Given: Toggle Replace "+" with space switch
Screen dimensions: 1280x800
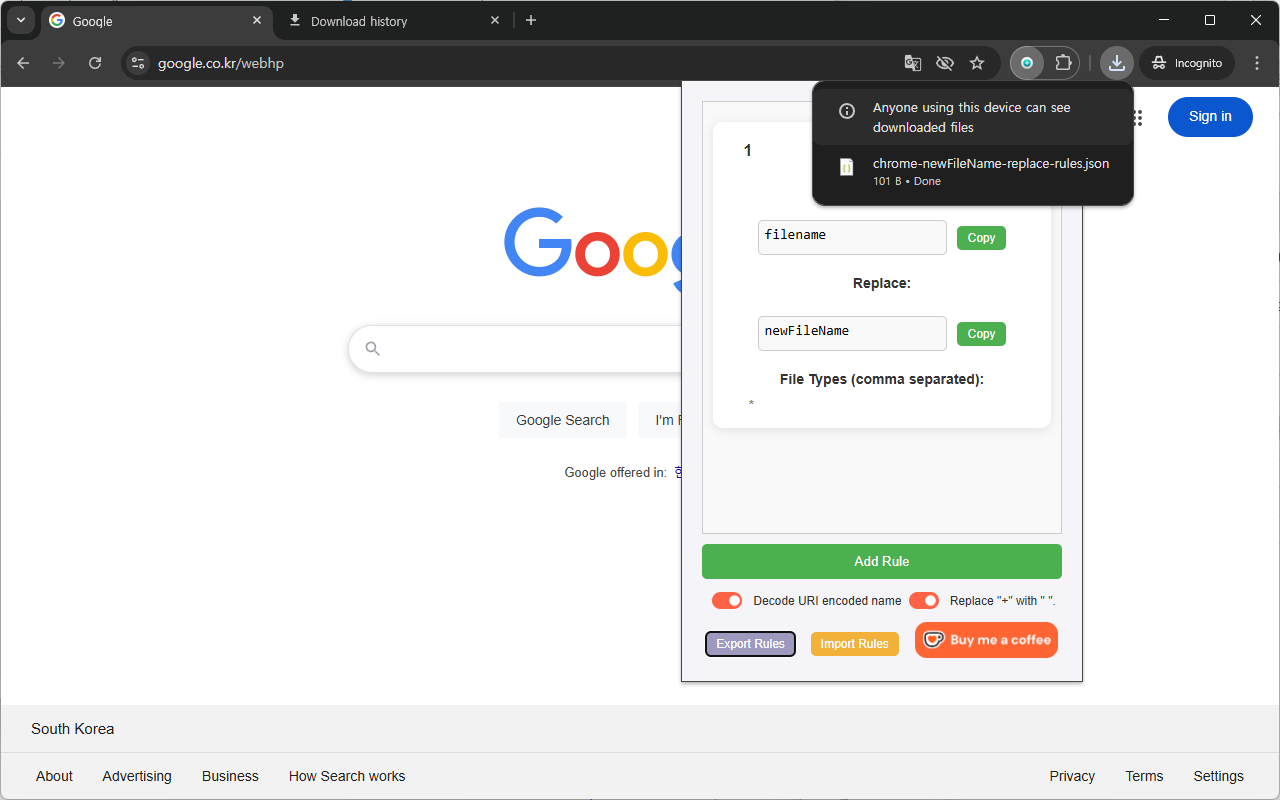Looking at the screenshot, I should pos(924,600).
